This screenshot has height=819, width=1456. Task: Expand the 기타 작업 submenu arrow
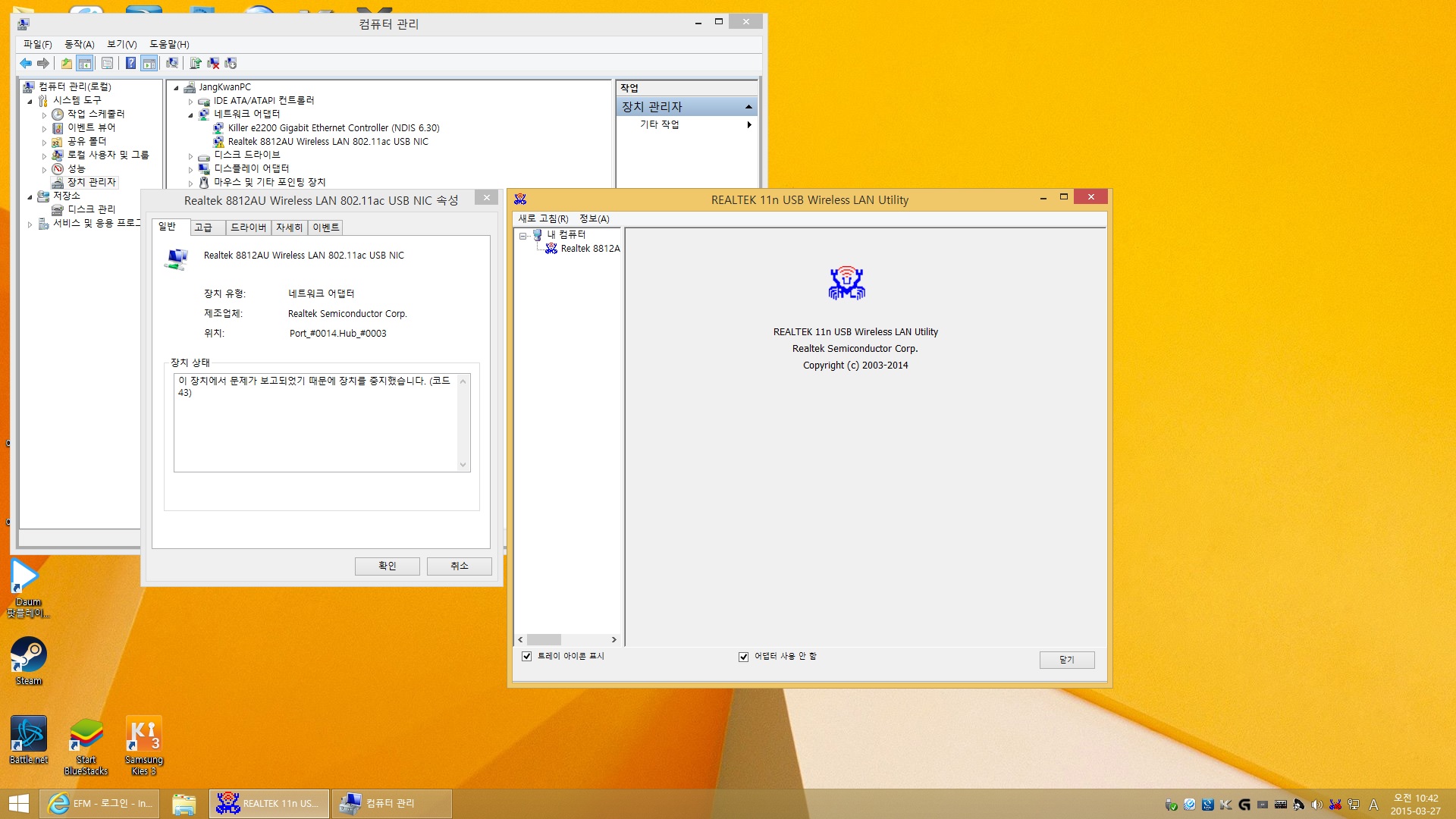pos(749,124)
